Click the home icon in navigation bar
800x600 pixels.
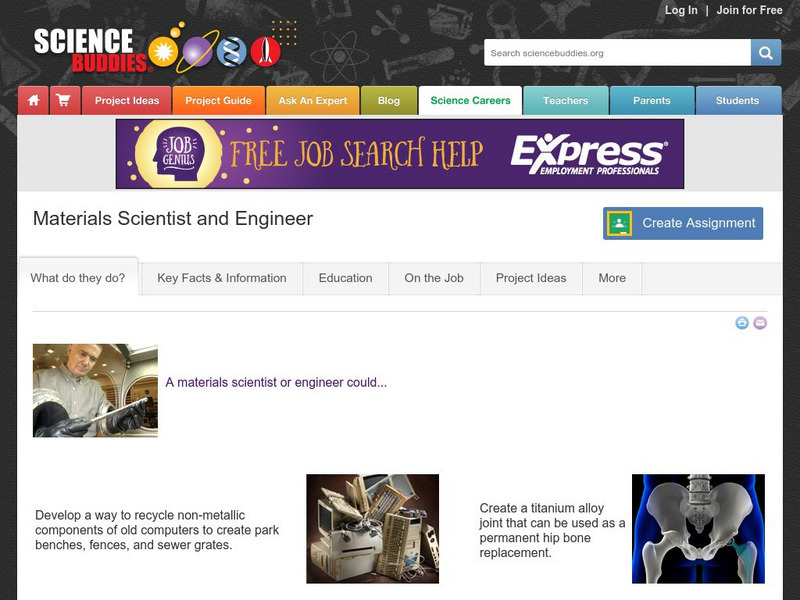[34, 101]
